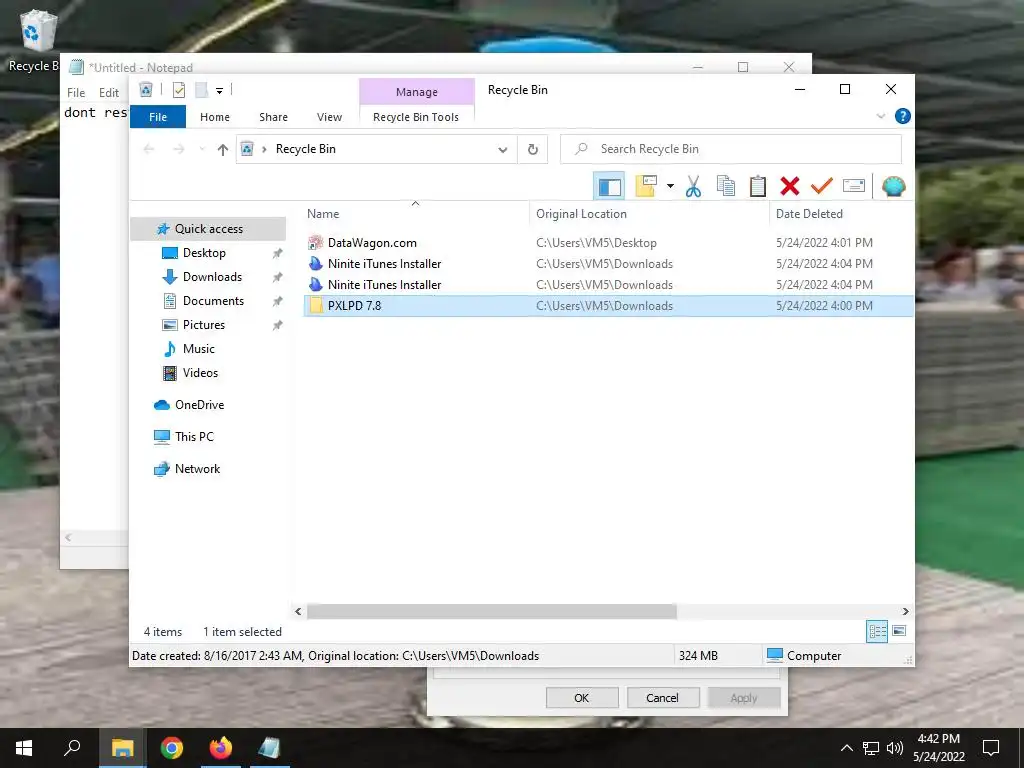
Task: Click the Copy icon in the toolbar
Action: pyautogui.click(x=726, y=187)
